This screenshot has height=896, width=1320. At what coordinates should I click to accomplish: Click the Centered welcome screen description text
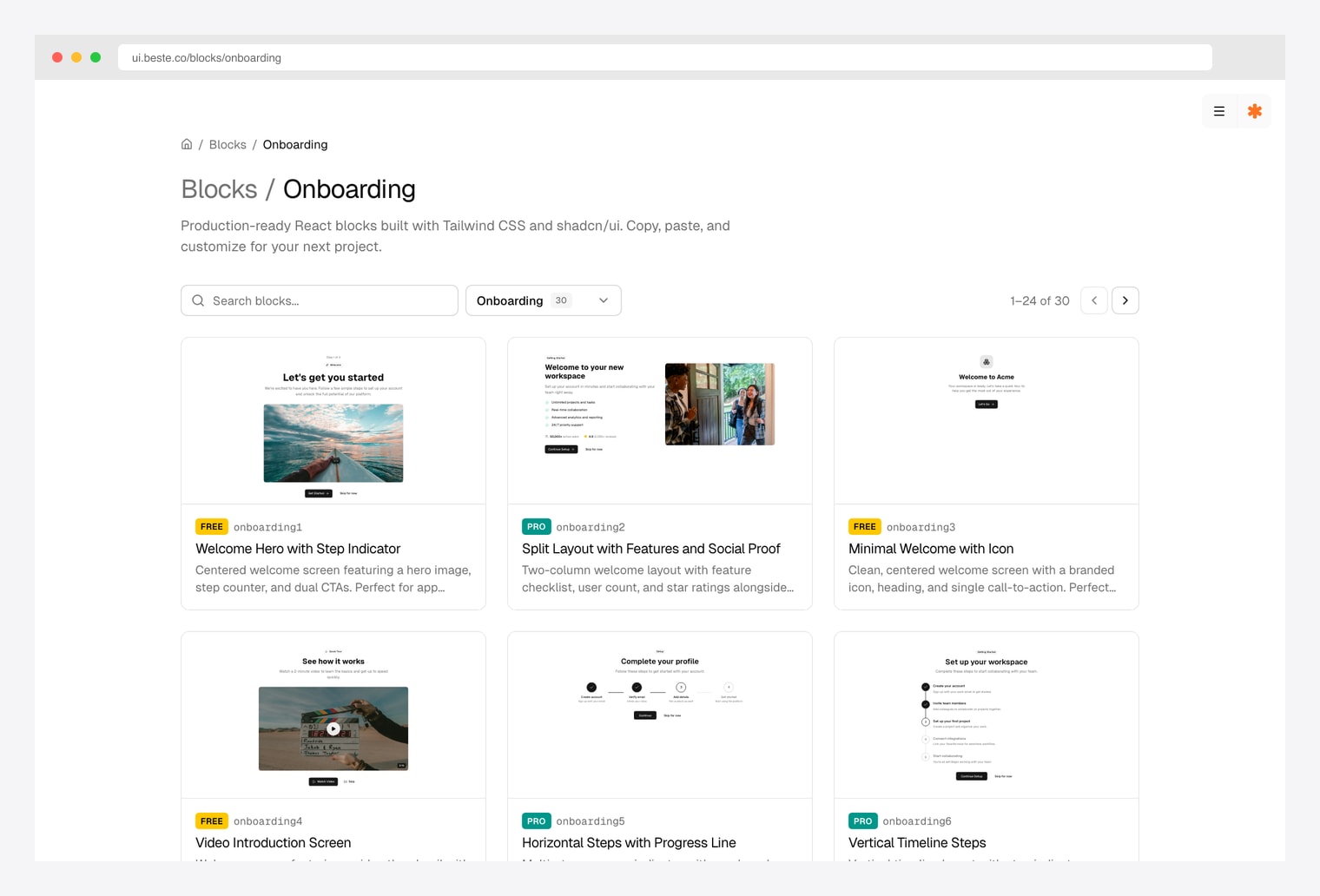[333, 579]
